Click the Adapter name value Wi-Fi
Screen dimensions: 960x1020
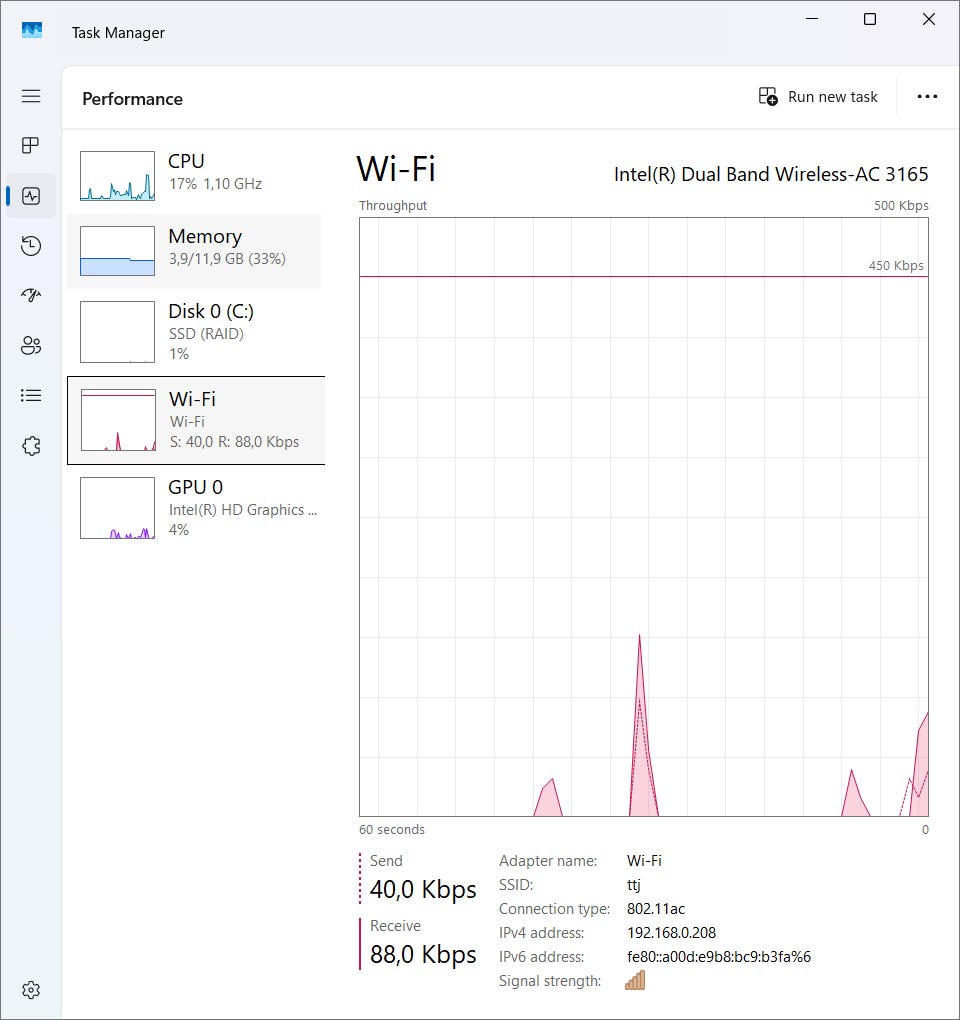(644, 861)
